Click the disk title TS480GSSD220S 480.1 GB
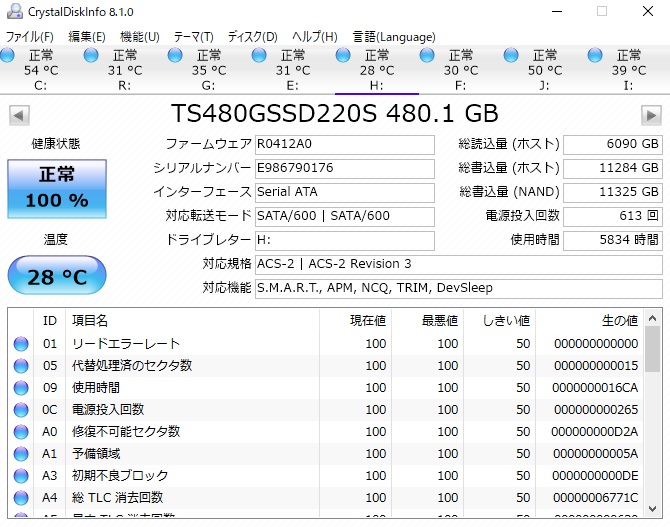This screenshot has height=527, width=670. coord(335,114)
